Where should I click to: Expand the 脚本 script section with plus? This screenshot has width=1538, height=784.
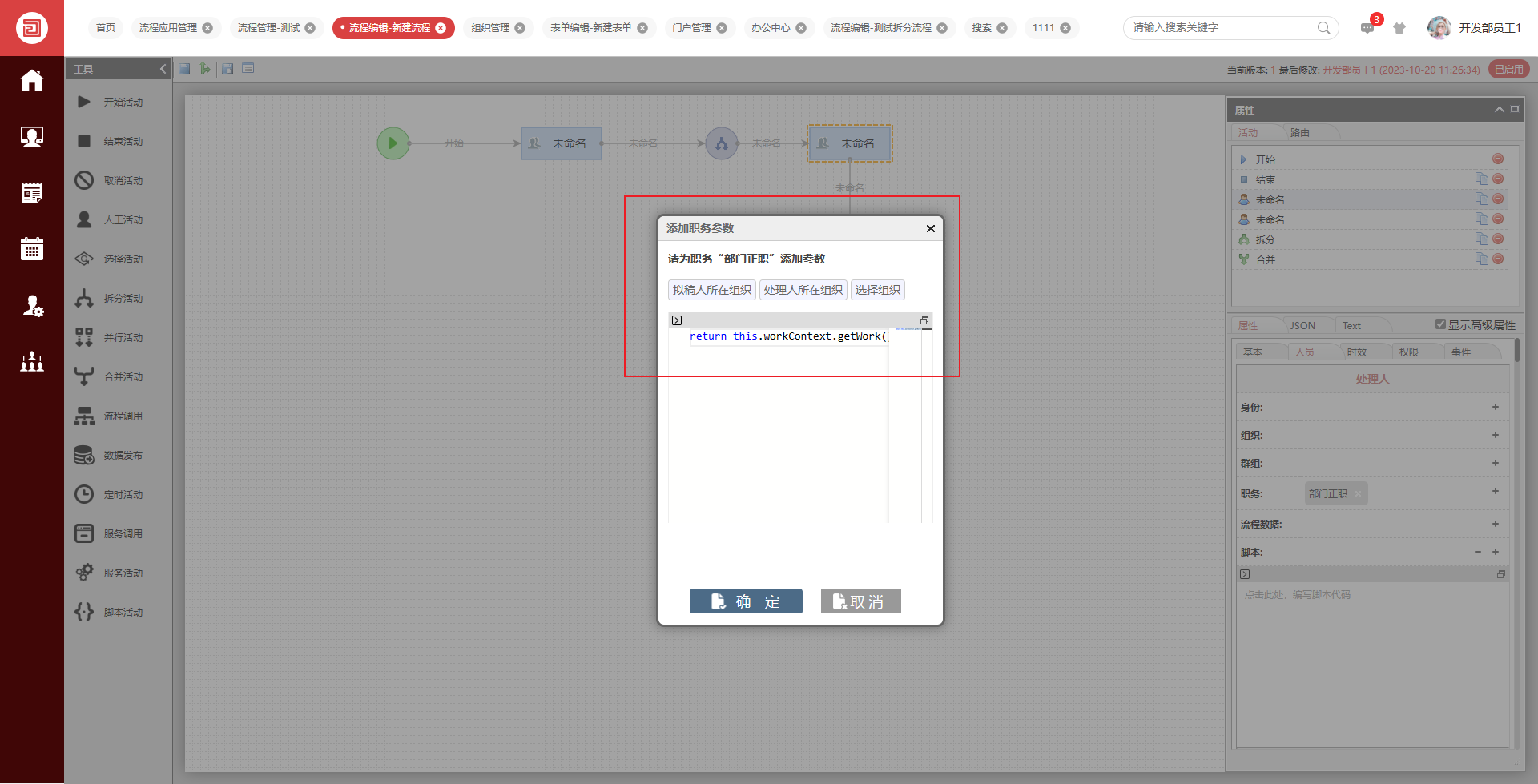tap(1496, 552)
